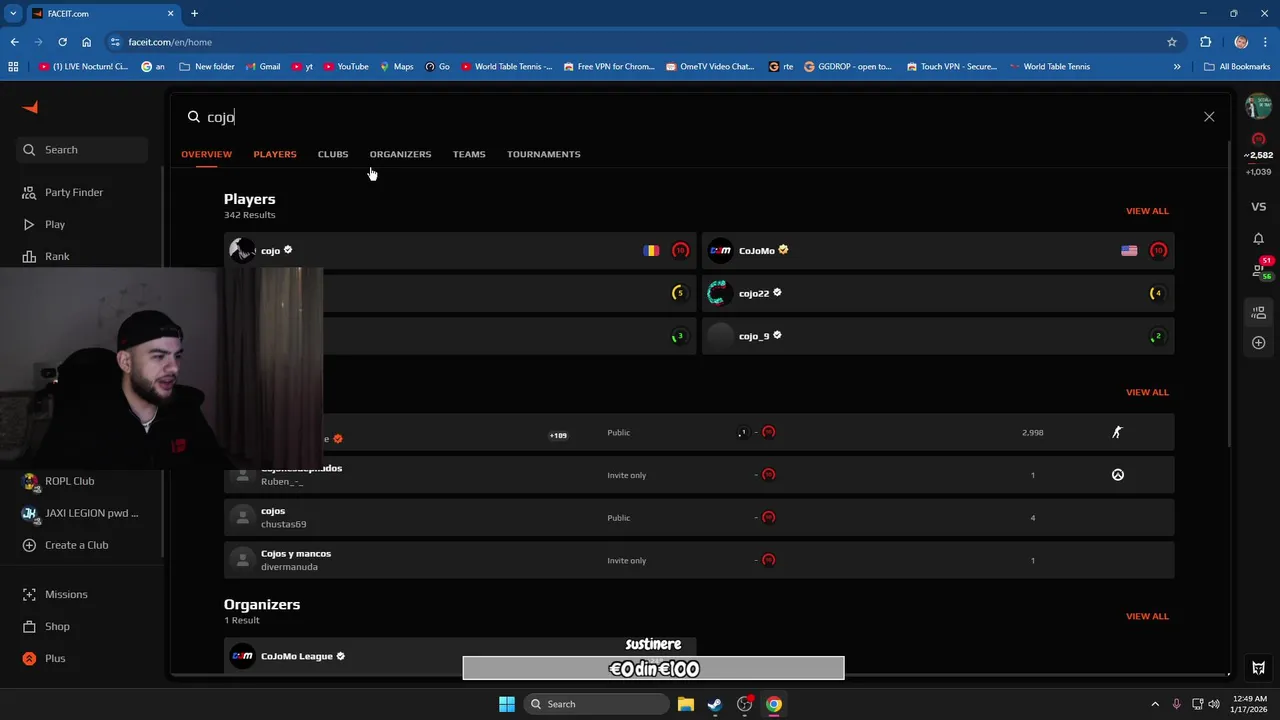
Task: Expand hidden bookmarks chevron
Action: point(1177,67)
